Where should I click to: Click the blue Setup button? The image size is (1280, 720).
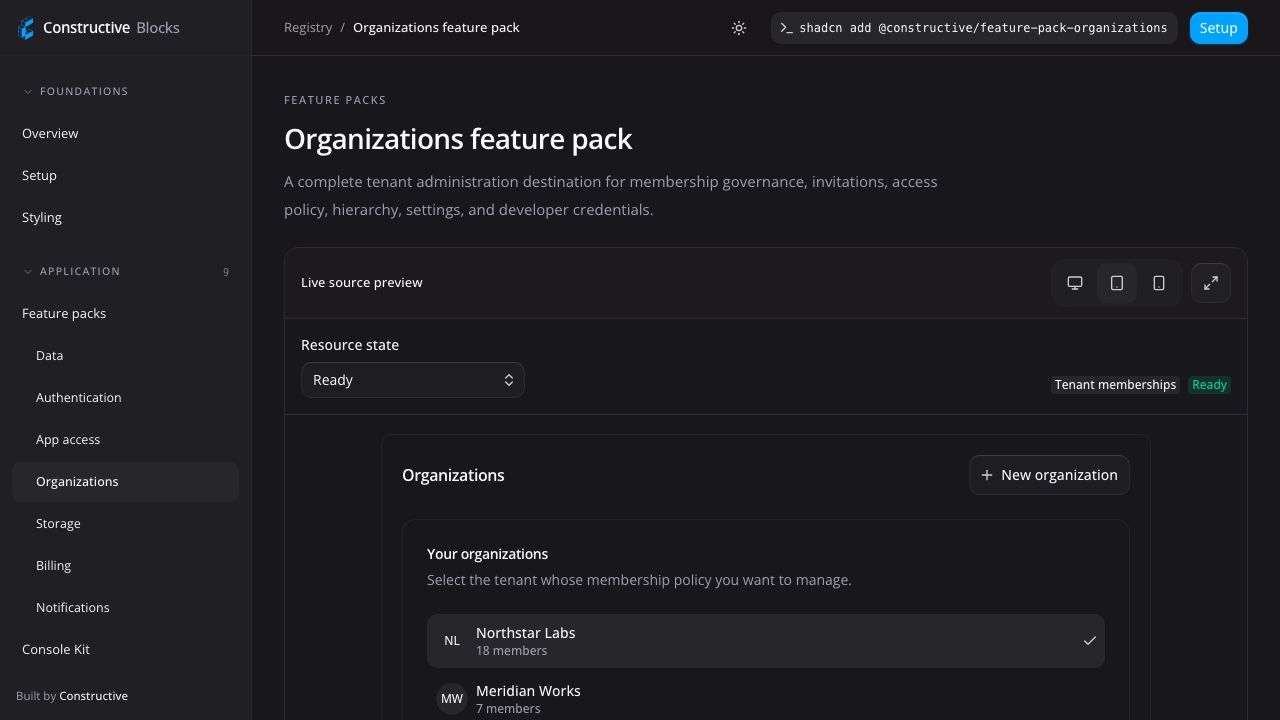1218,28
